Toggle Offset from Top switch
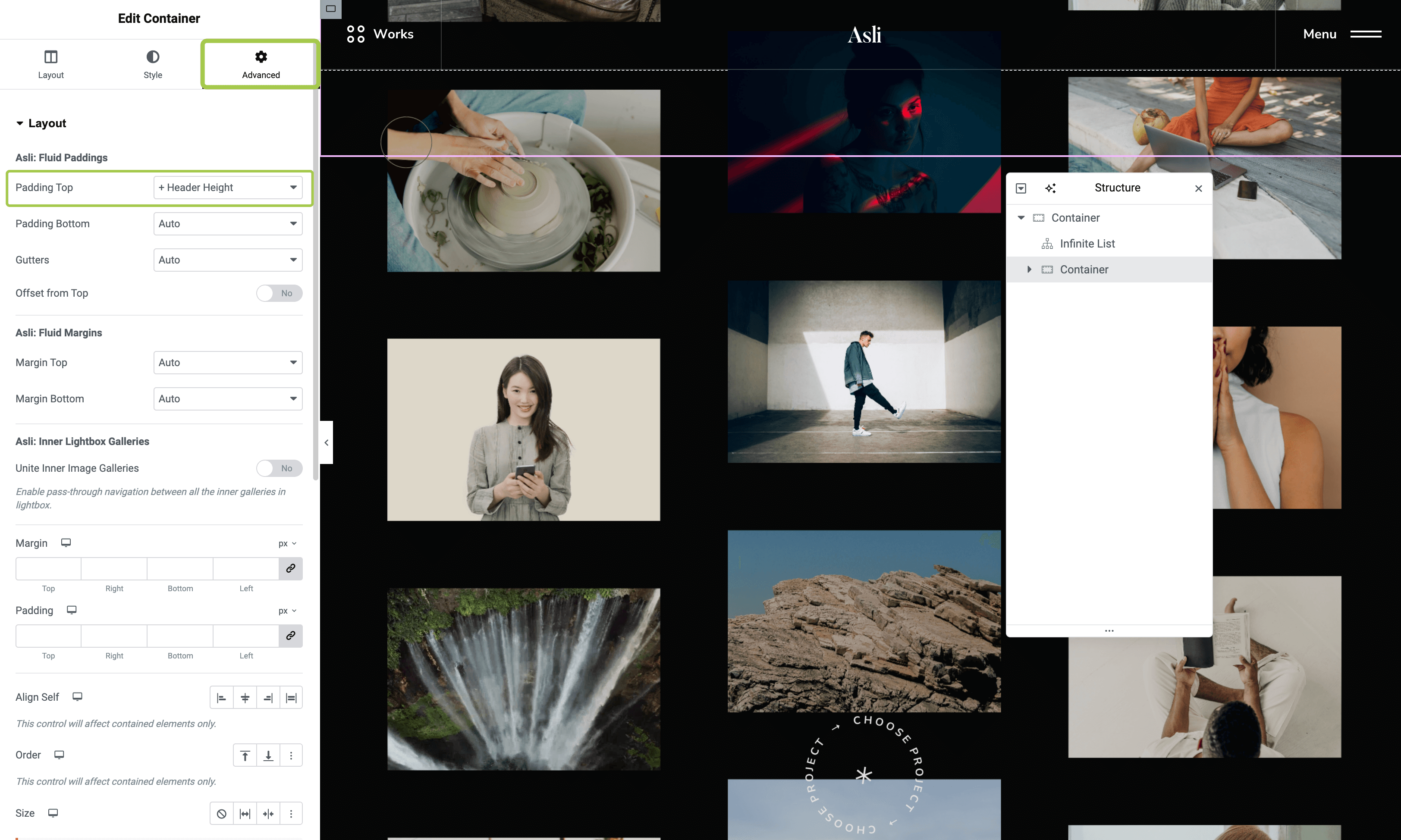This screenshot has width=1401, height=840. click(279, 293)
